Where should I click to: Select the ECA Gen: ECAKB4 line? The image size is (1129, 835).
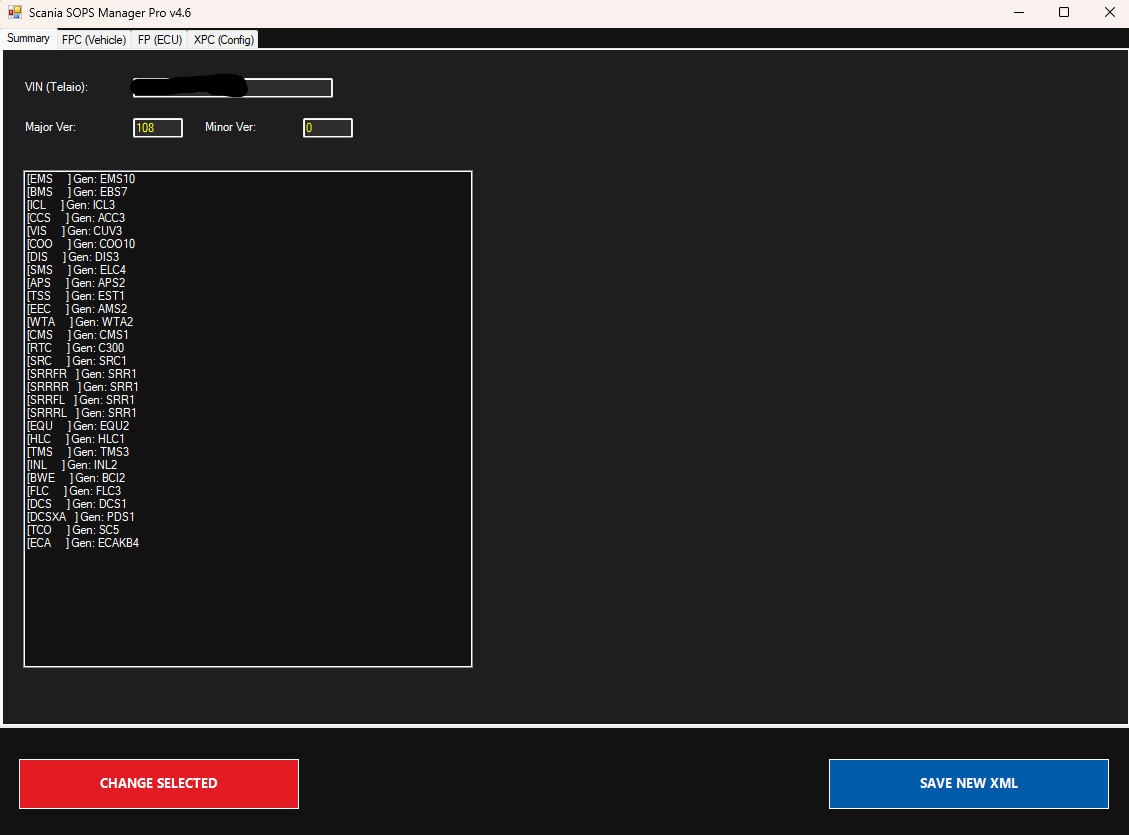point(83,543)
